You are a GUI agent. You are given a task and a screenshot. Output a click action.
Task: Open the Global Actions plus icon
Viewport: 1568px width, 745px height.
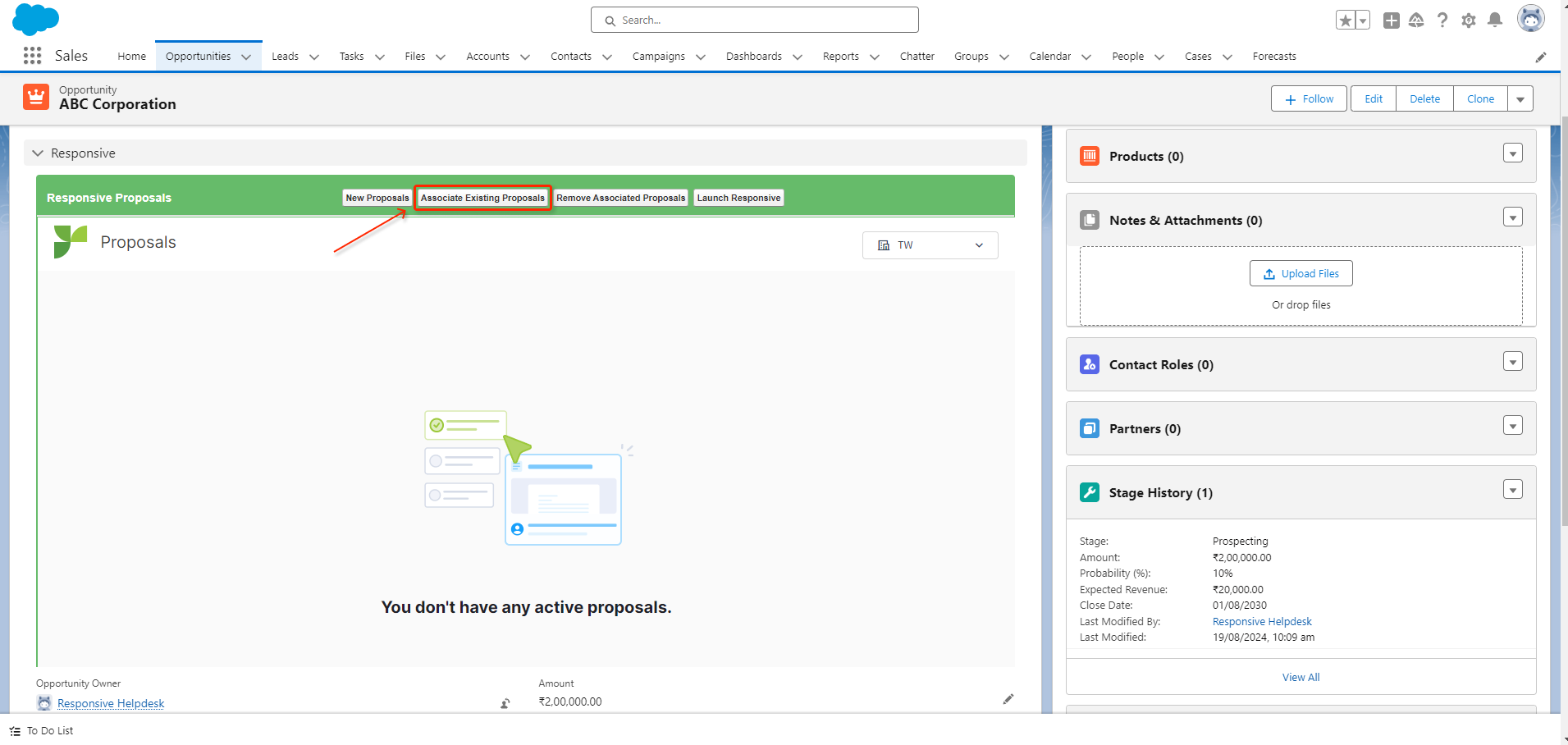tap(1391, 21)
